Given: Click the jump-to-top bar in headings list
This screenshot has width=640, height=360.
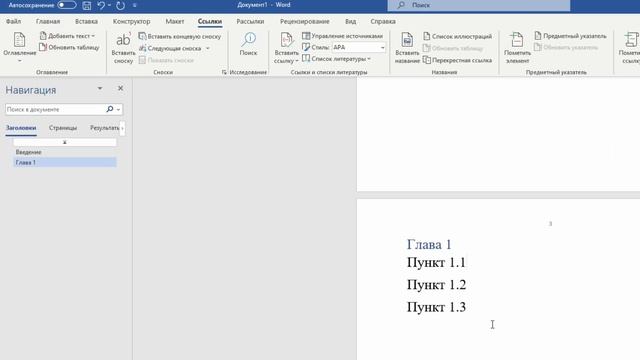Looking at the screenshot, I should coord(64,142).
